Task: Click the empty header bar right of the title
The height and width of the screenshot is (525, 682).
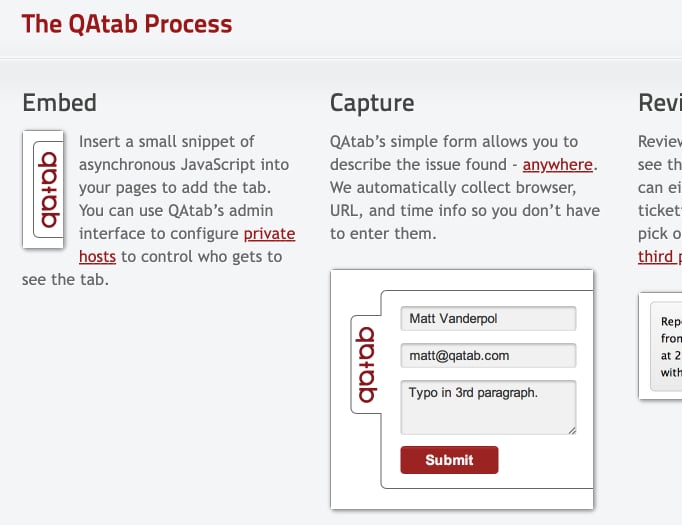Action: 460,24
